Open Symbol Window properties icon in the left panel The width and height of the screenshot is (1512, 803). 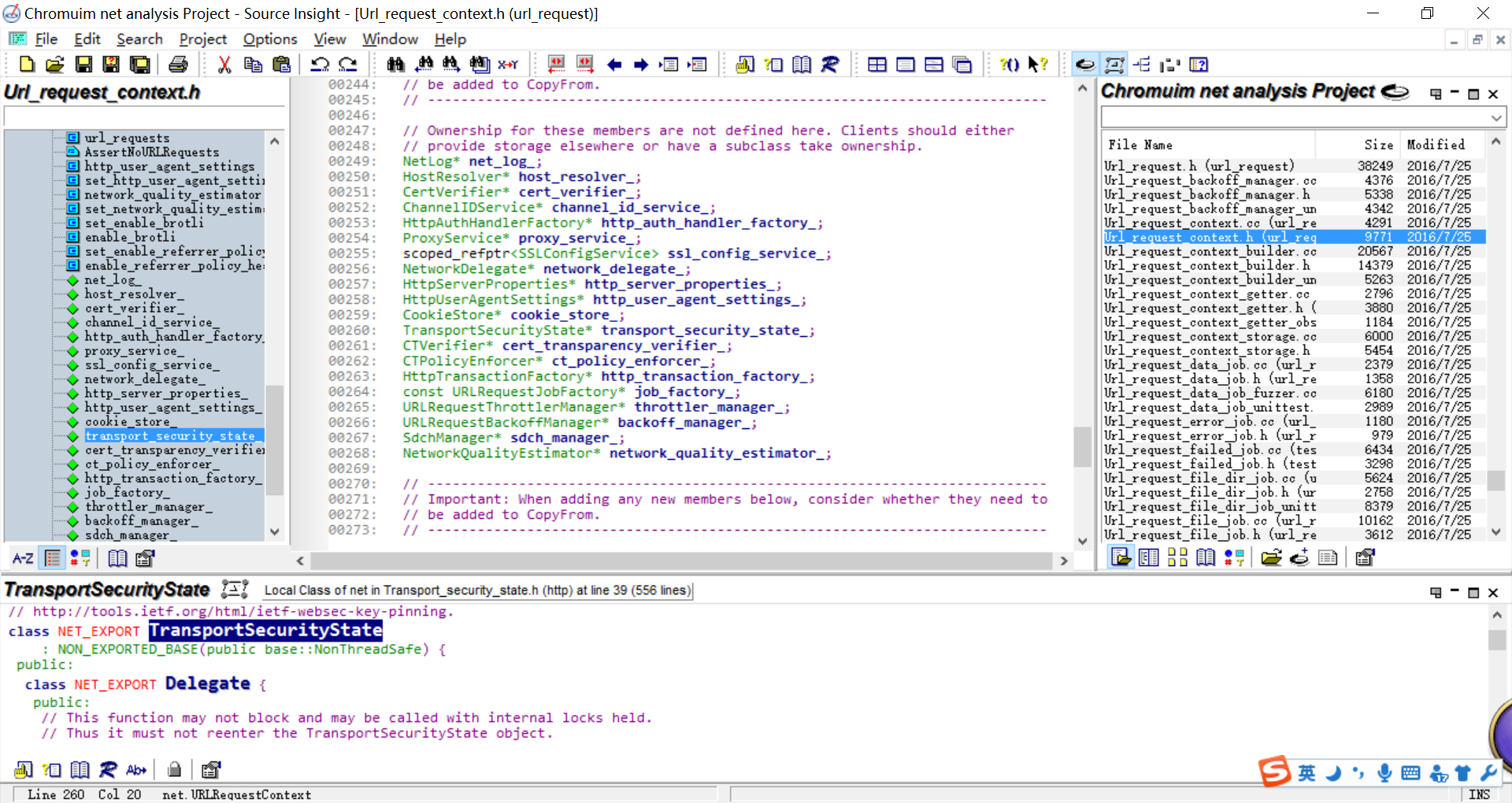pyautogui.click(x=145, y=558)
